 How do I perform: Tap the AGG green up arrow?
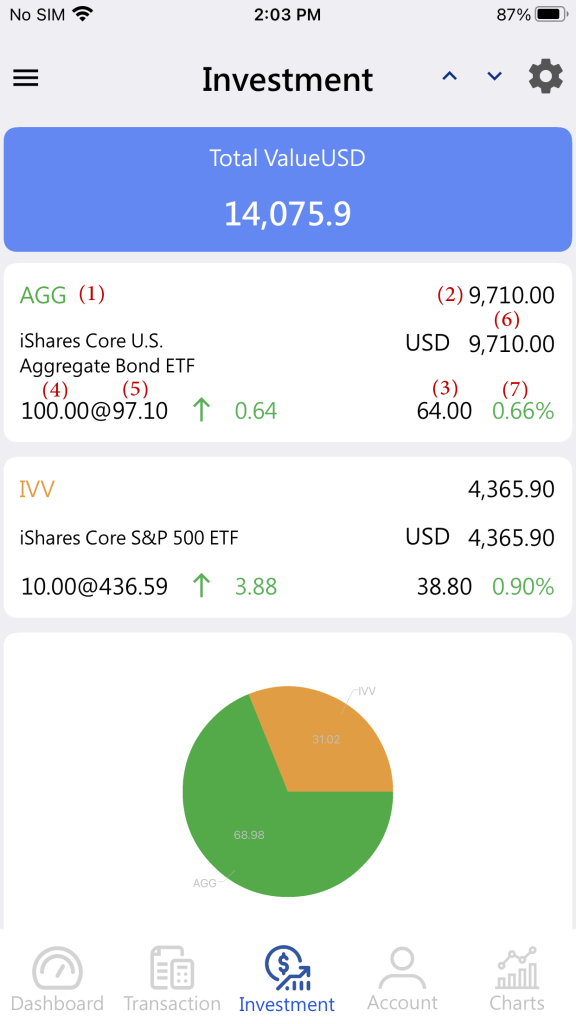tap(201, 410)
